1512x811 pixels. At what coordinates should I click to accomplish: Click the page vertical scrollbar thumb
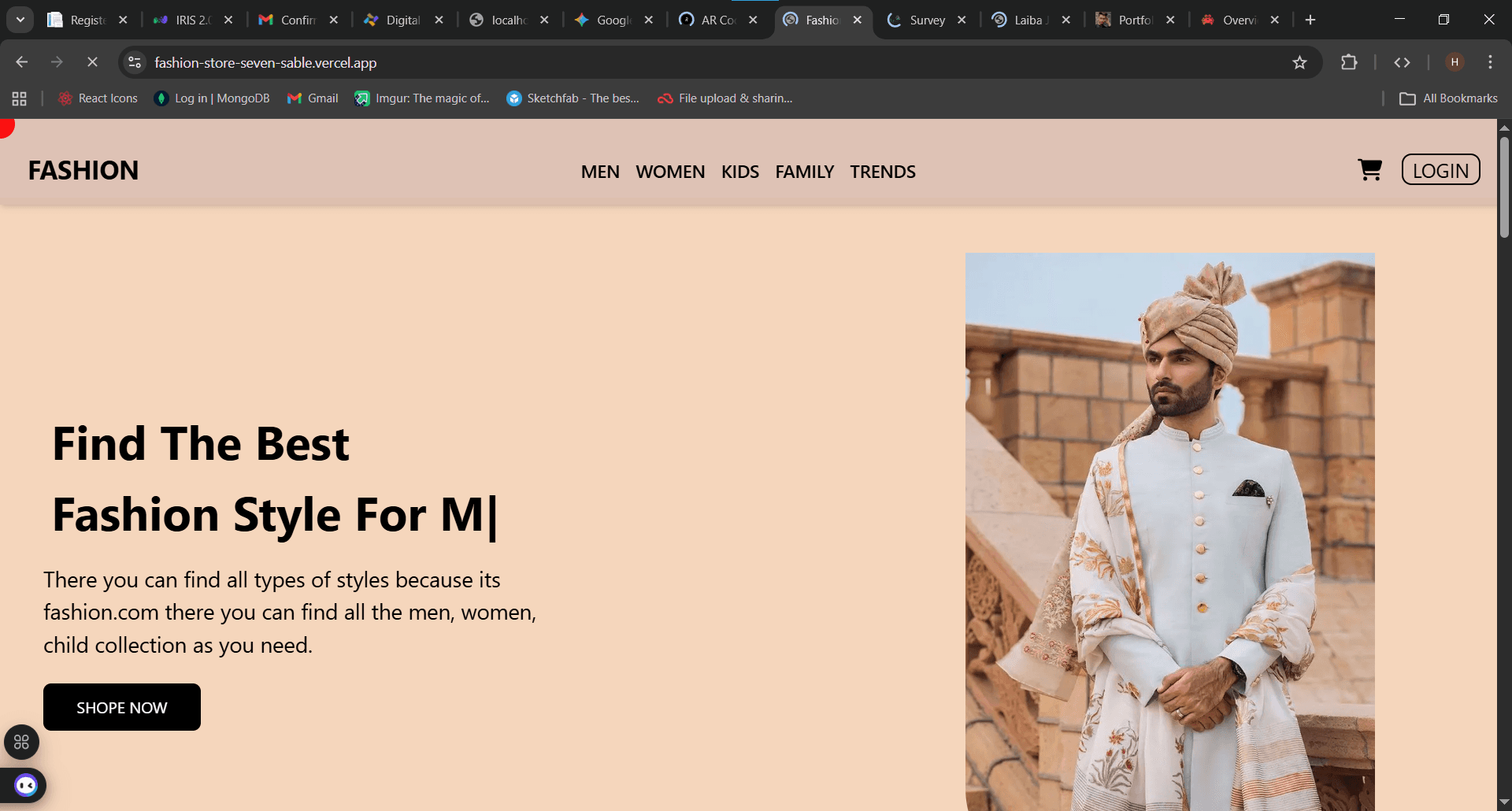pos(1504,187)
